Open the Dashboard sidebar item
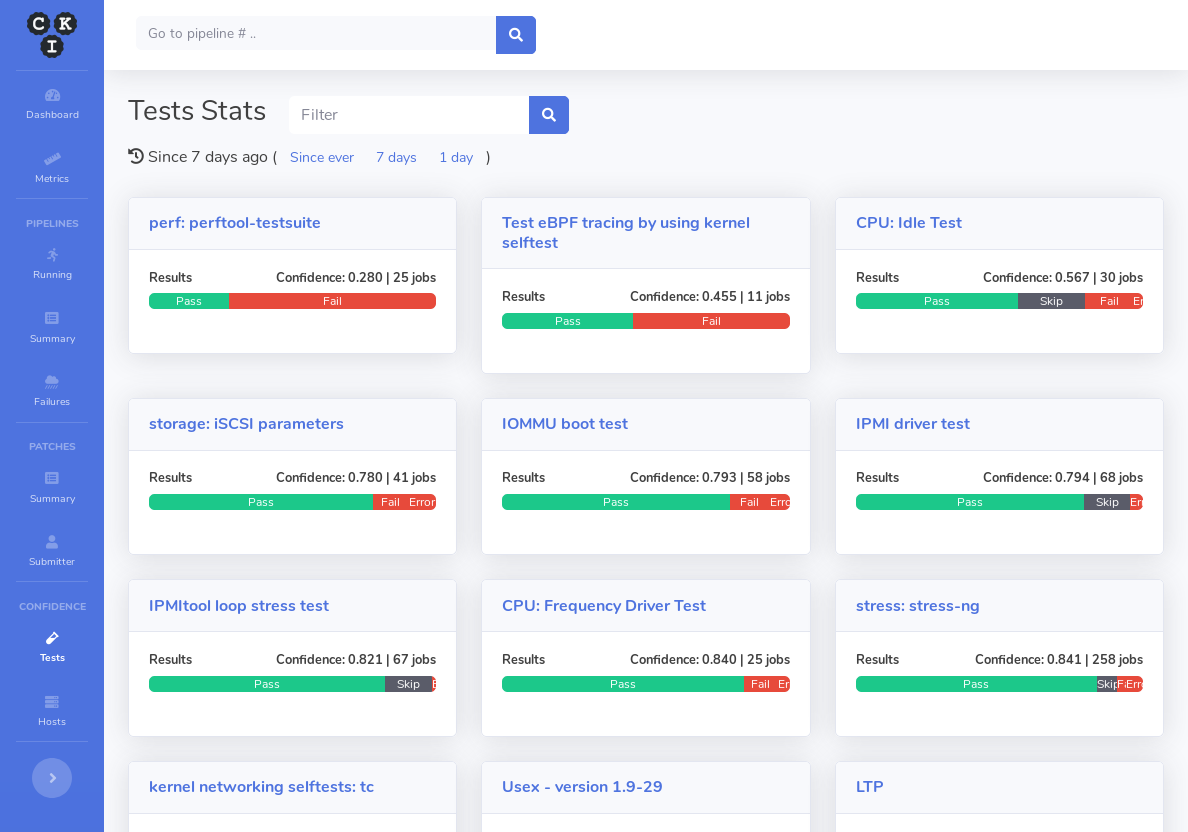The image size is (1188, 832). click(x=52, y=105)
